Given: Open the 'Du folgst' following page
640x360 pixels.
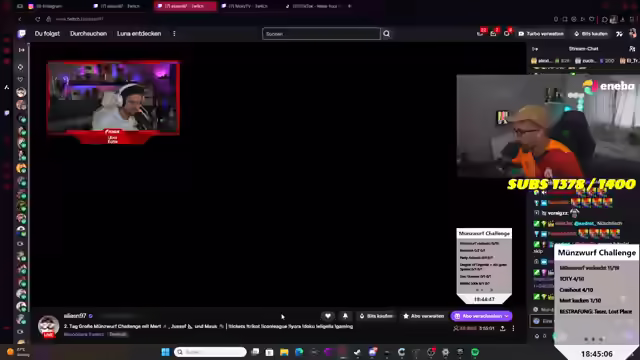Looking at the screenshot, I should [x=47, y=34].
